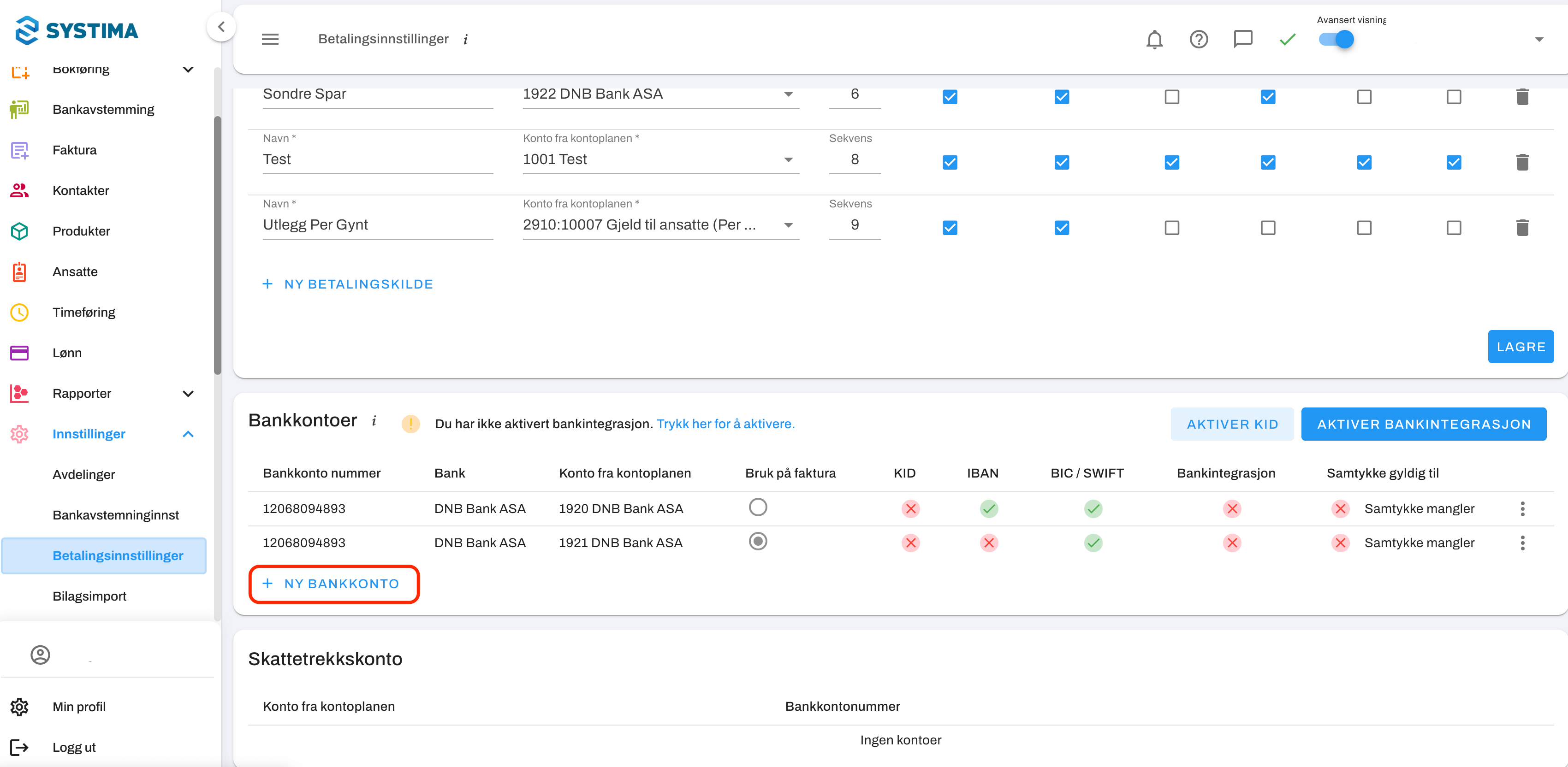Click trash icon for Test row
The image size is (1568, 767).
[1522, 162]
